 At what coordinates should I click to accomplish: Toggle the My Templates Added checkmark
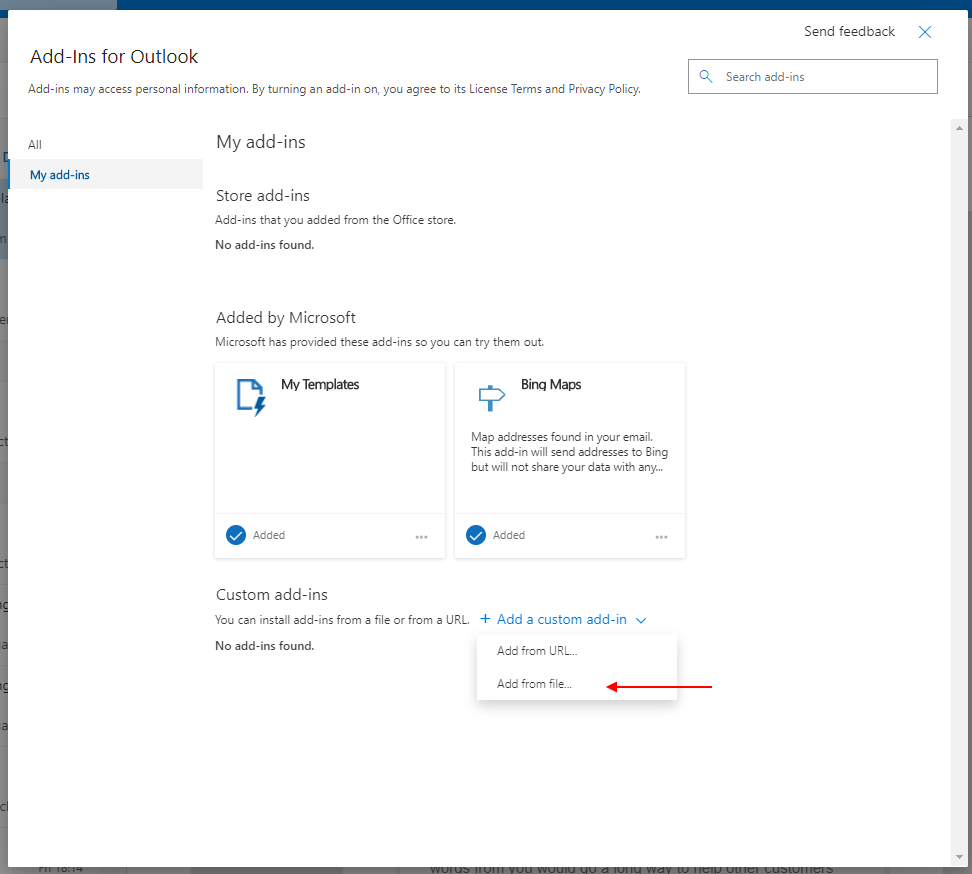pyautogui.click(x=236, y=535)
